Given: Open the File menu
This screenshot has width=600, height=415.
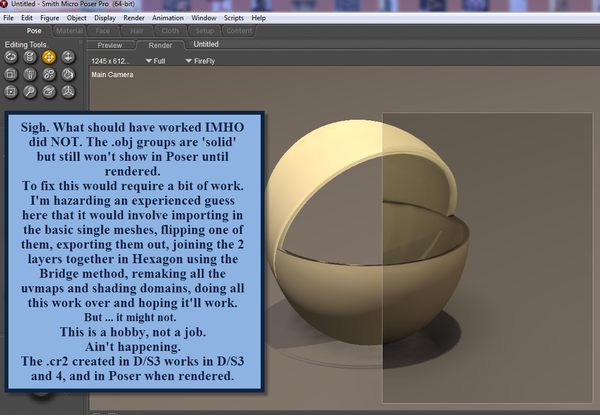Looking at the screenshot, I should point(8,18).
